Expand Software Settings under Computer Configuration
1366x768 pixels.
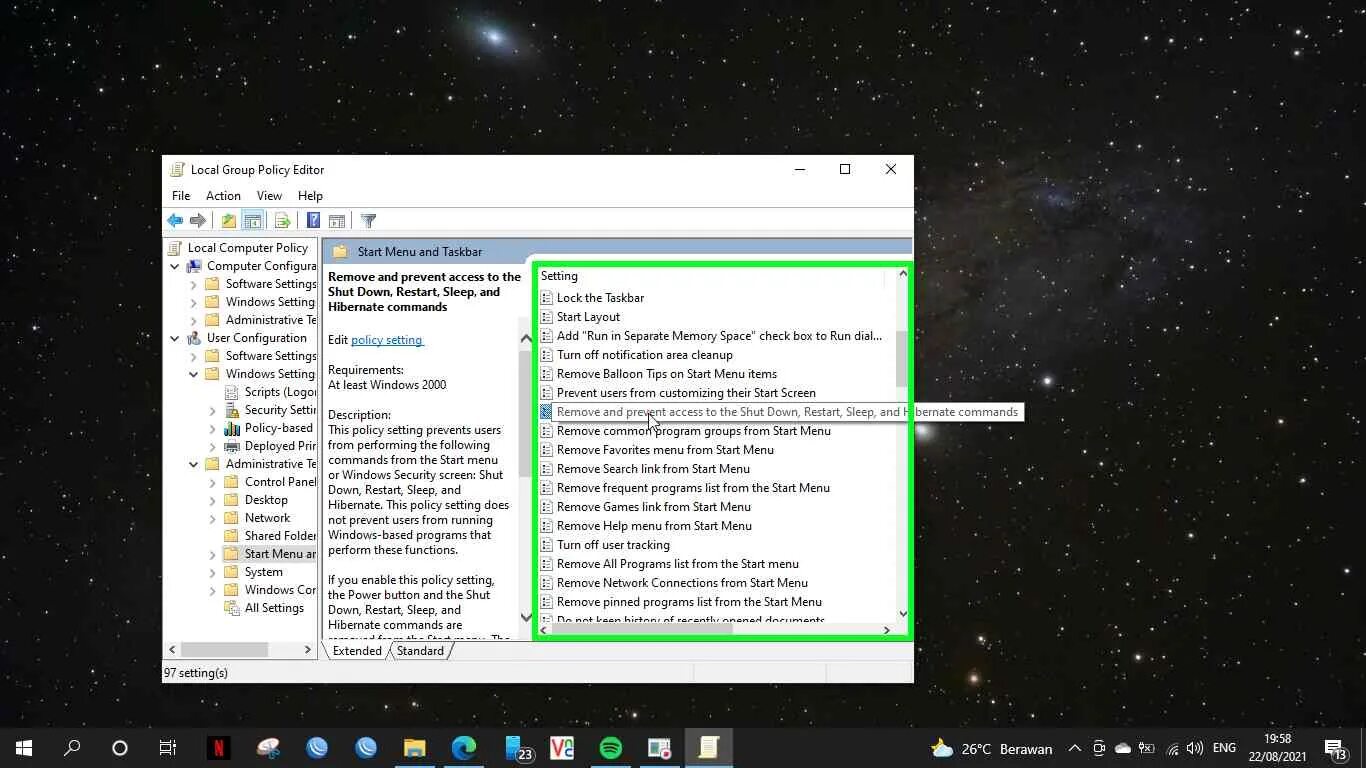pyautogui.click(x=193, y=284)
